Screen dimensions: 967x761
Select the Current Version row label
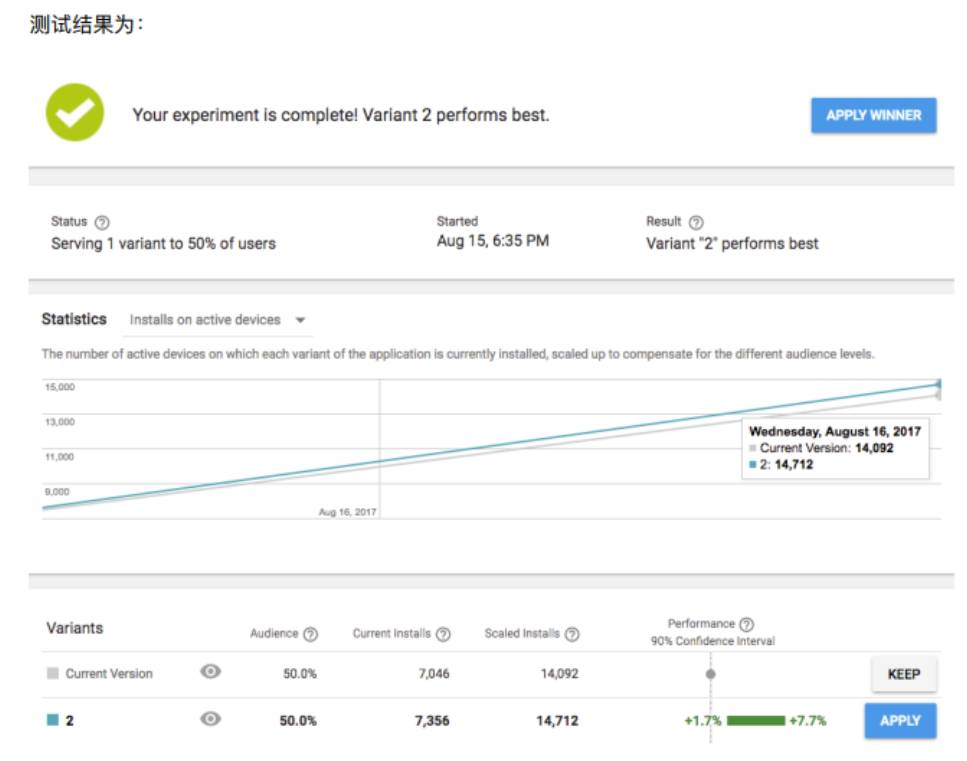point(109,674)
